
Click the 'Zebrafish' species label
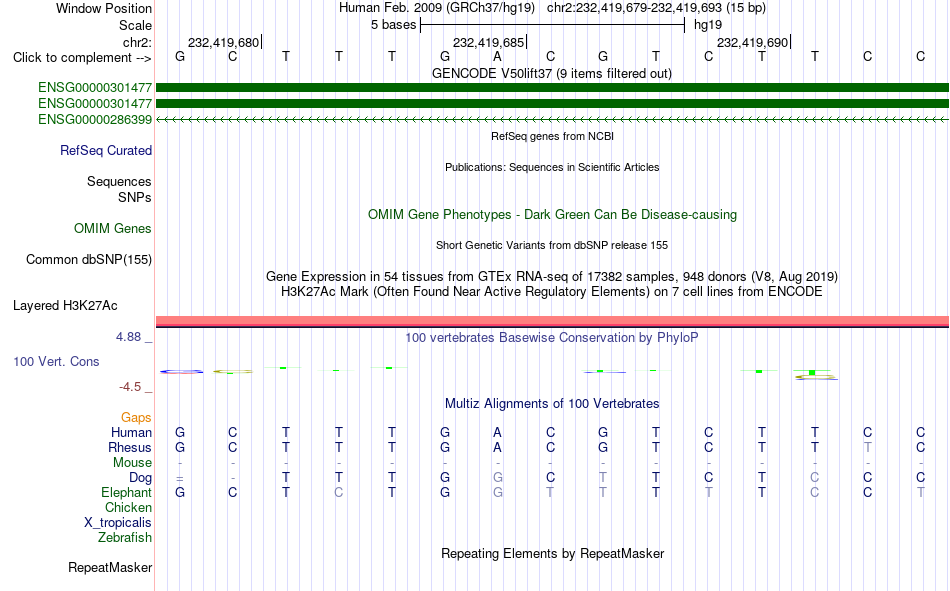click(x=125, y=538)
